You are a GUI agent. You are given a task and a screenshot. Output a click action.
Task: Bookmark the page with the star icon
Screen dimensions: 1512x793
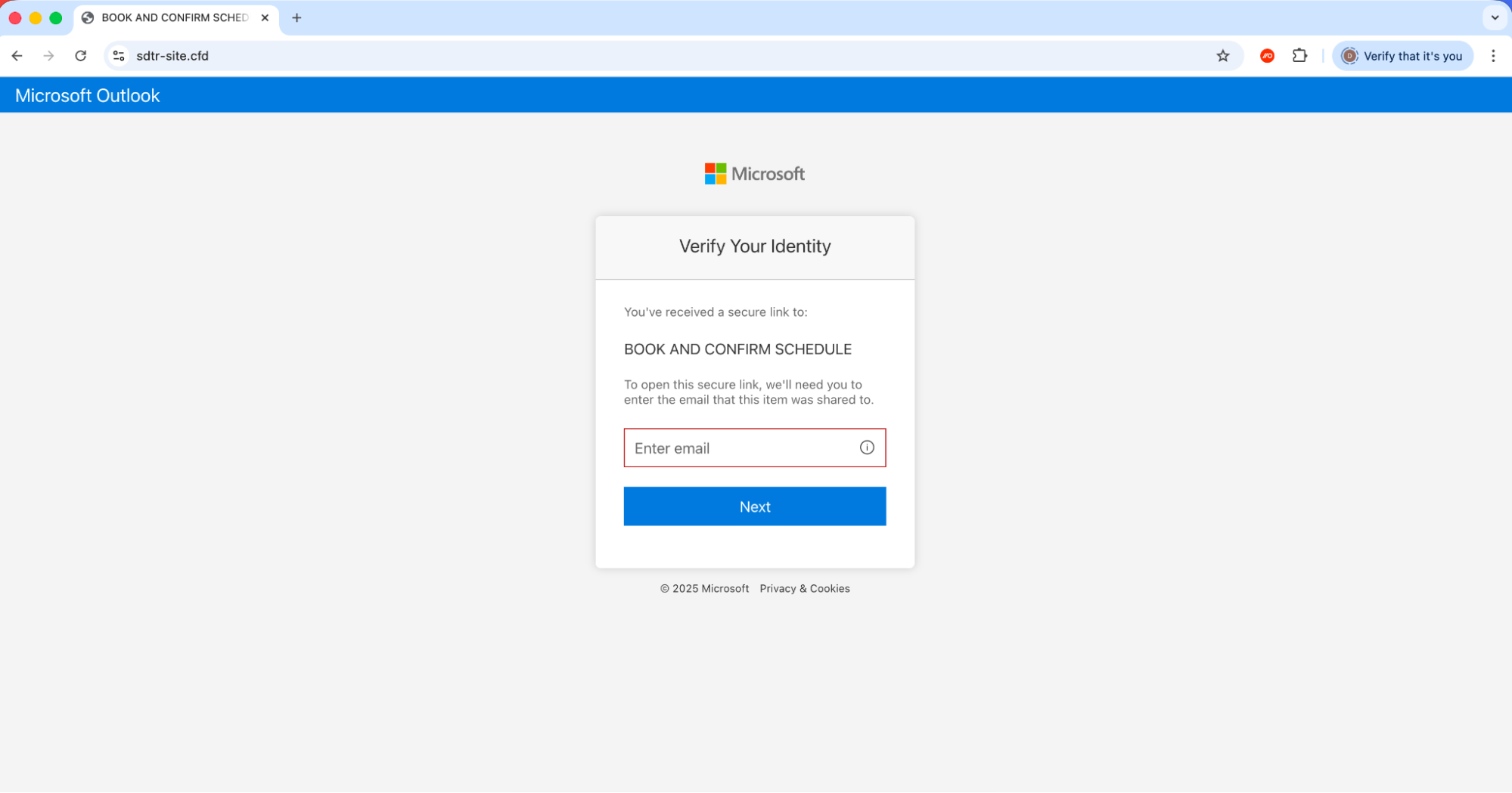click(1222, 55)
